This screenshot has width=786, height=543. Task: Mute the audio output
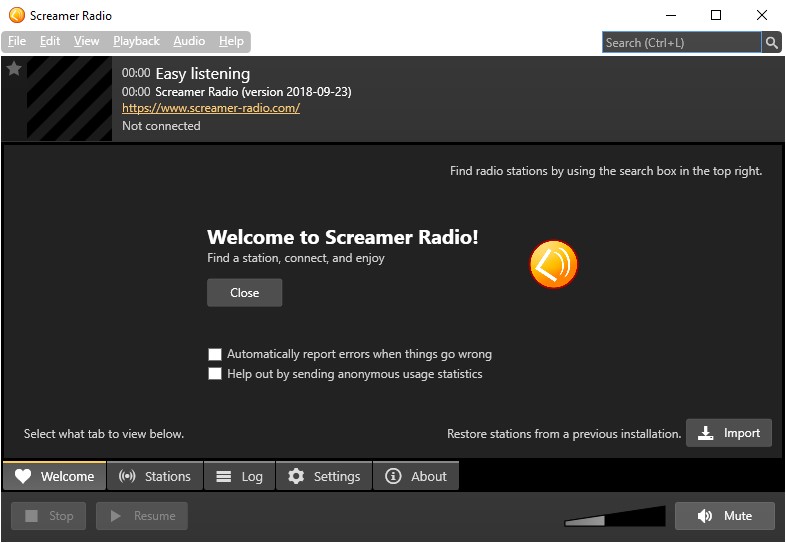coord(725,516)
